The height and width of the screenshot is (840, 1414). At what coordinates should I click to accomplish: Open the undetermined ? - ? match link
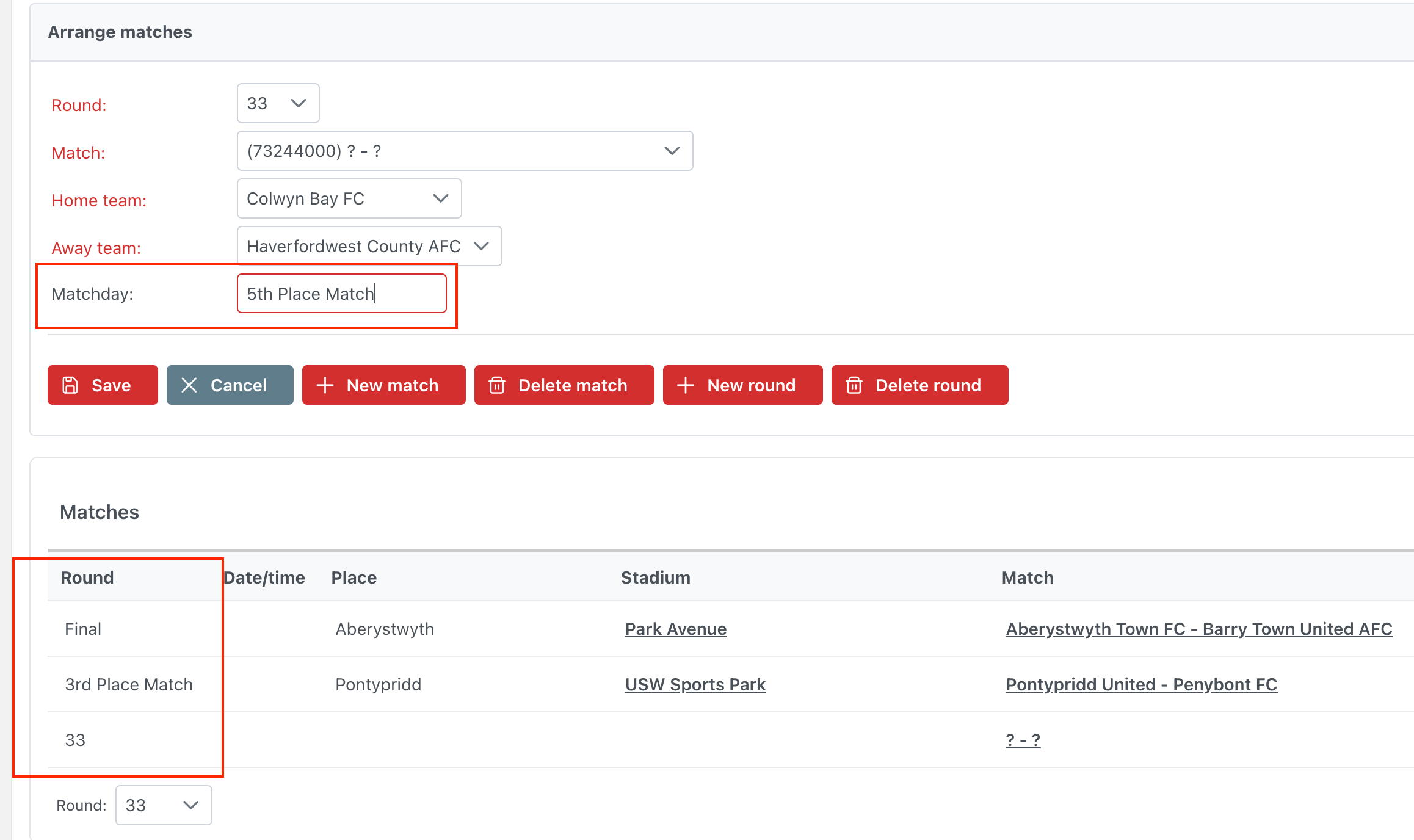pyautogui.click(x=1023, y=740)
